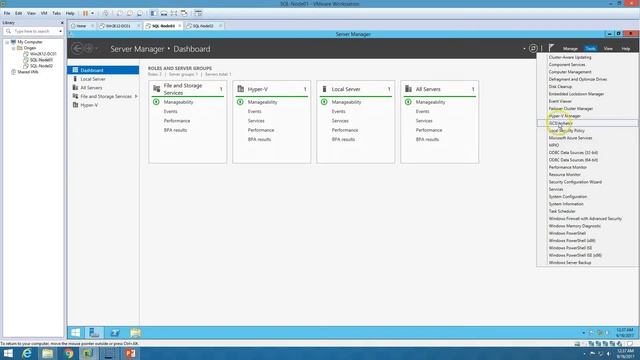Collapse the Ongan folder tree node
Screen dimensions: 640x360
pyautogui.click(x=13, y=48)
